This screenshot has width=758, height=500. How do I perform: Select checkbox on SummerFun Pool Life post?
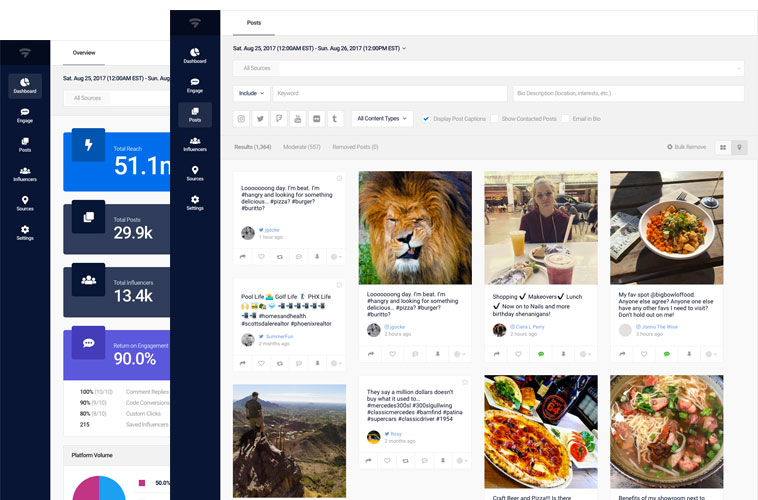(339, 285)
